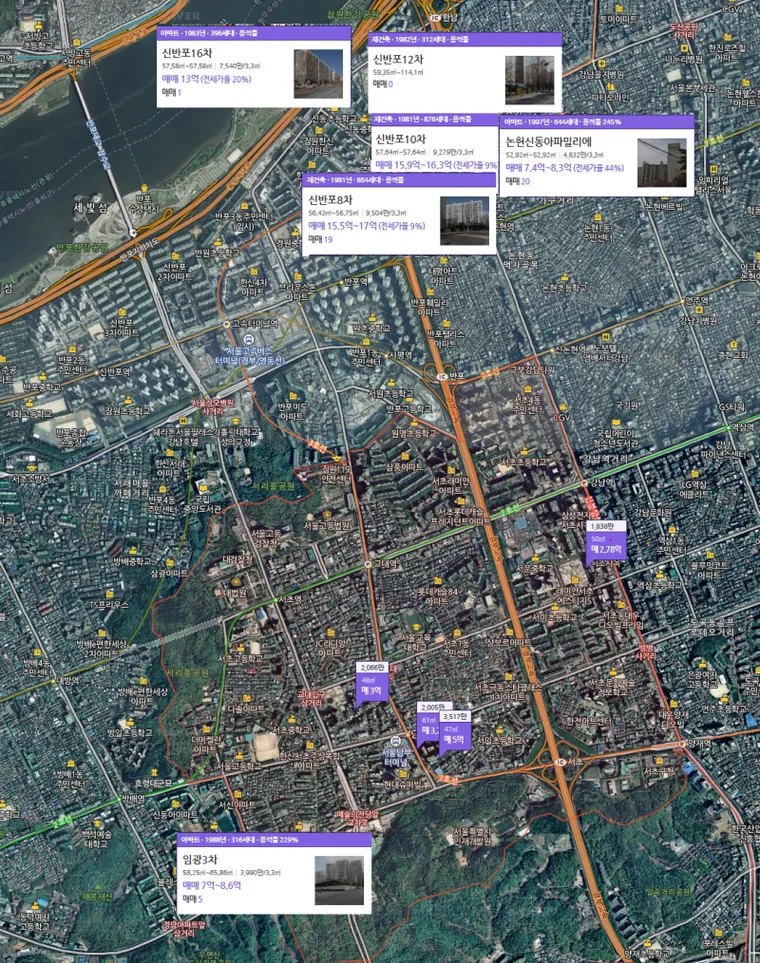Open 매매 5 listings count on 임광3차
The height and width of the screenshot is (963, 760).
coord(192,899)
